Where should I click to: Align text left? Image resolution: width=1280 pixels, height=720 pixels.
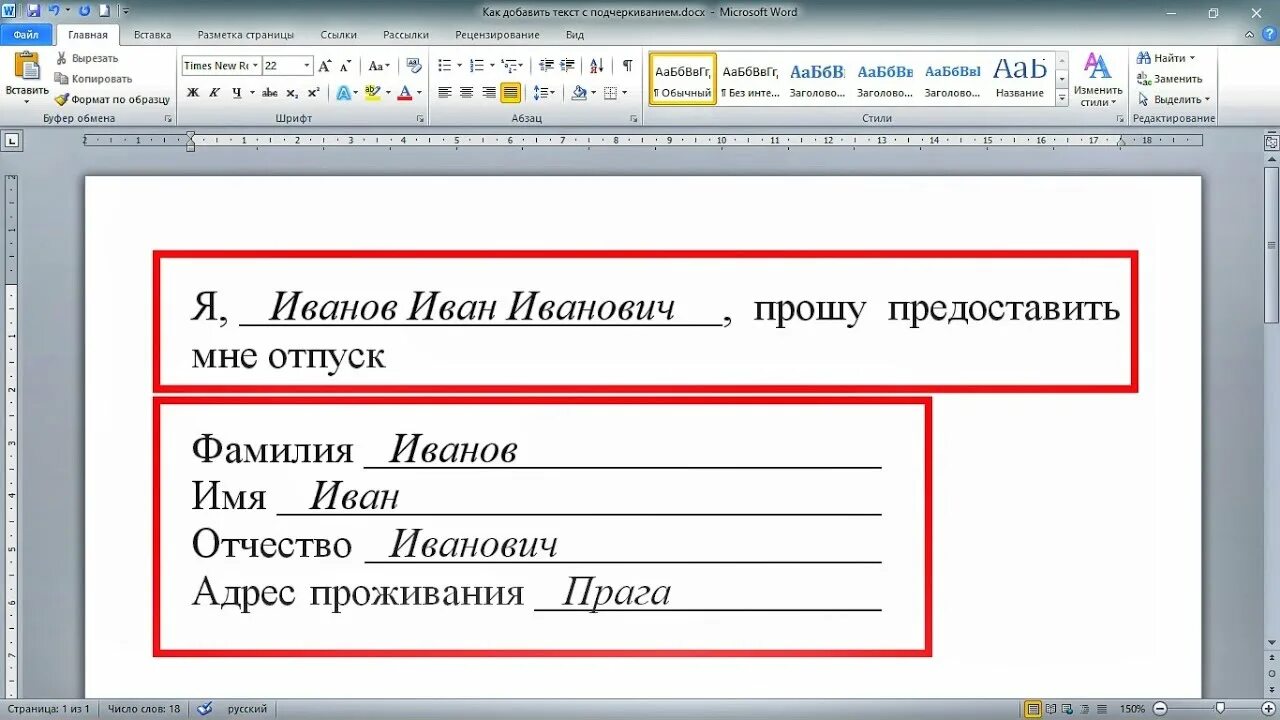[x=445, y=93]
